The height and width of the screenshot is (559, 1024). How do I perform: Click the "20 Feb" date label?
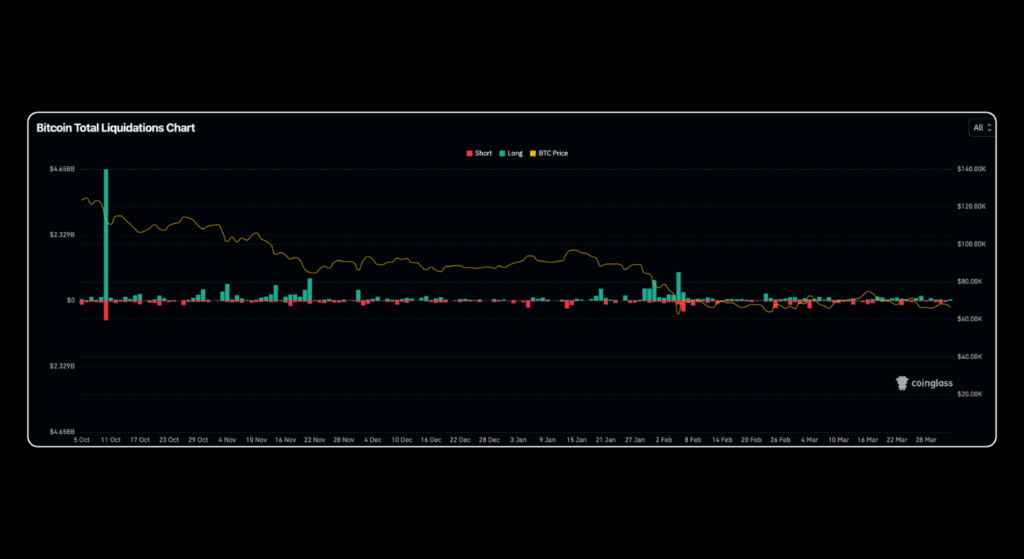[751, 440]
